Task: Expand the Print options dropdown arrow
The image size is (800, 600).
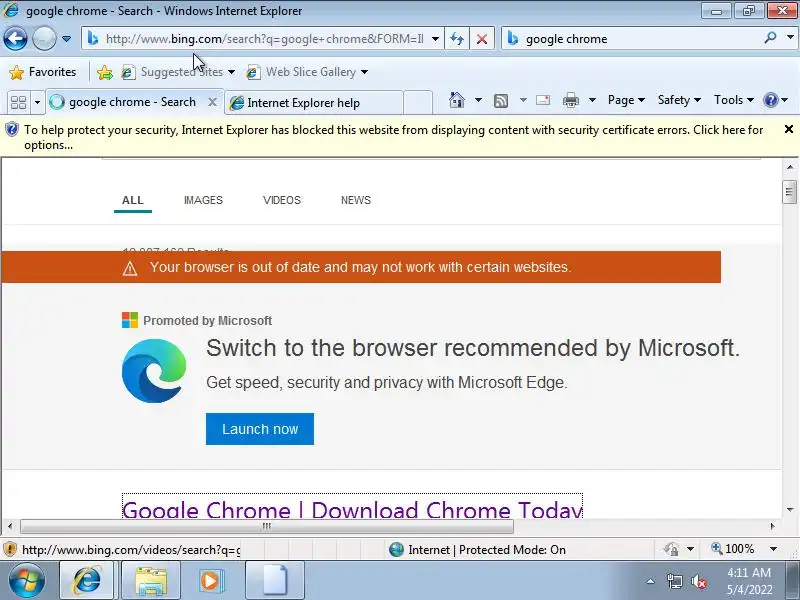Action: click(592, 100)
